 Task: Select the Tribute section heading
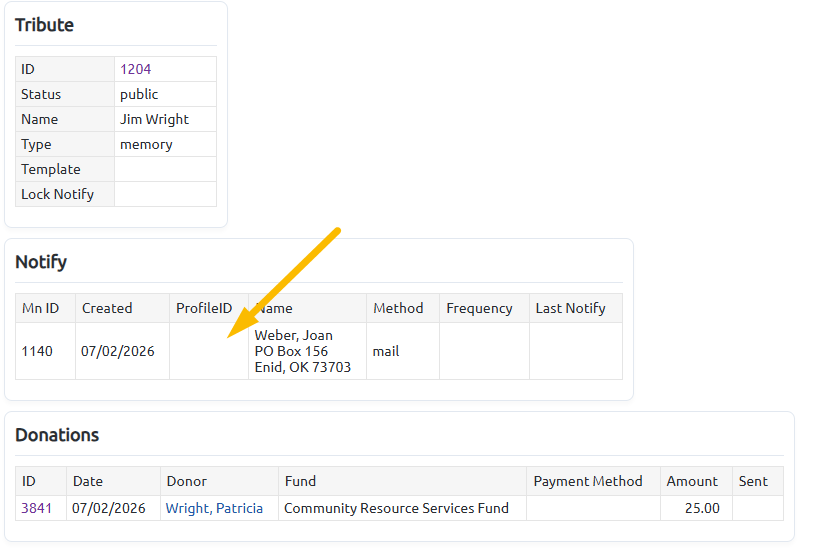pyautogui.click(x=44, y=25)
